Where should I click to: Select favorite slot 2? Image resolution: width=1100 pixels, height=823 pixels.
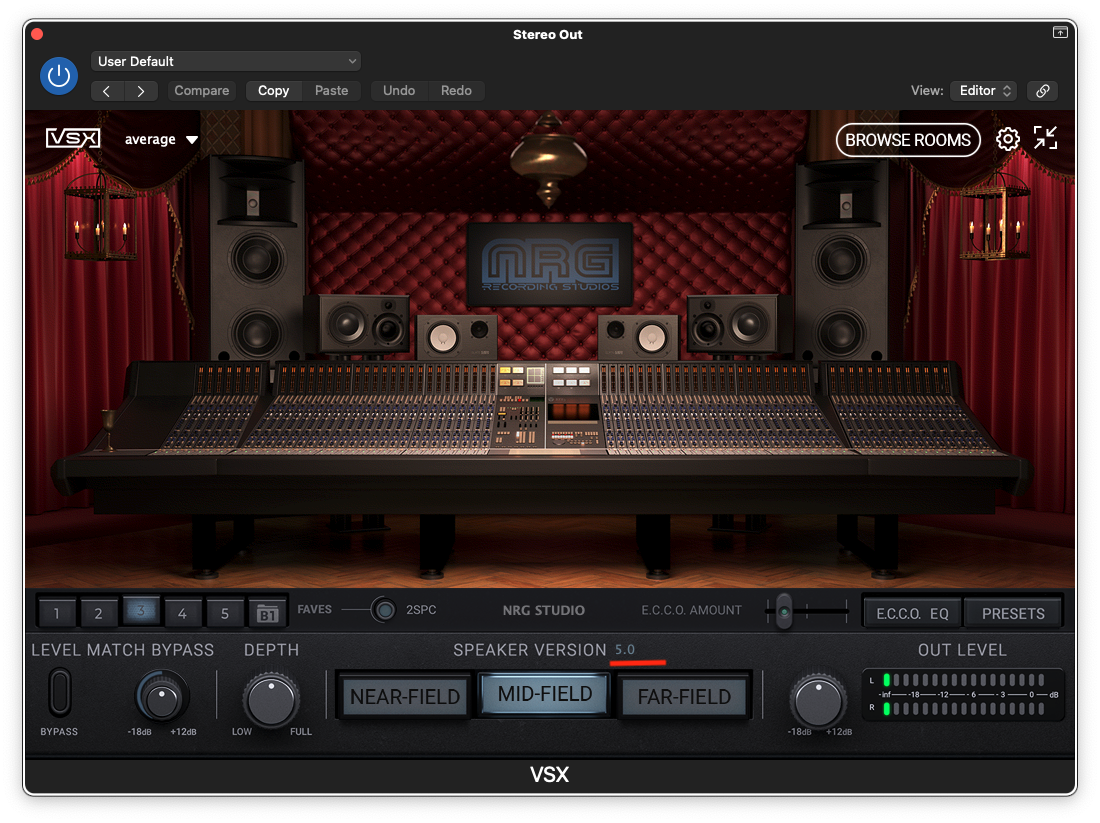[98, 613]
